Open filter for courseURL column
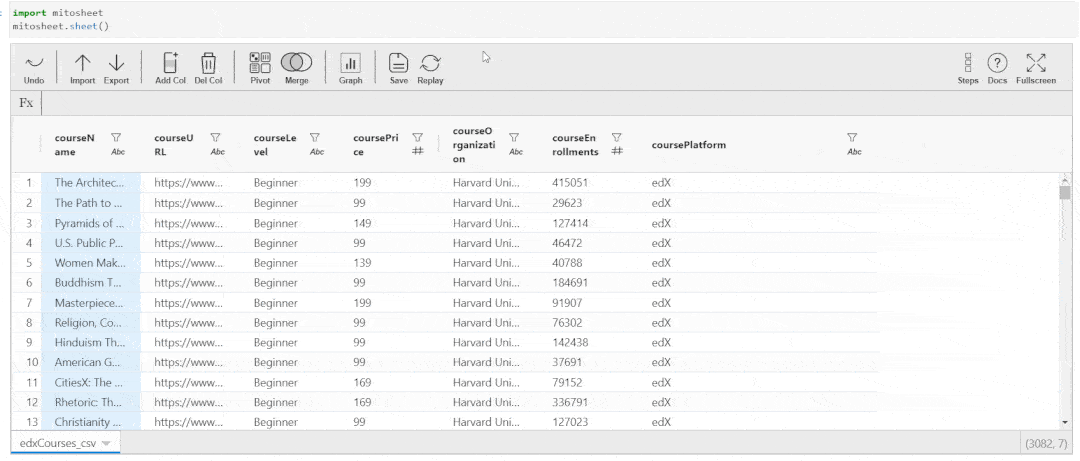 tap(216, 138)
